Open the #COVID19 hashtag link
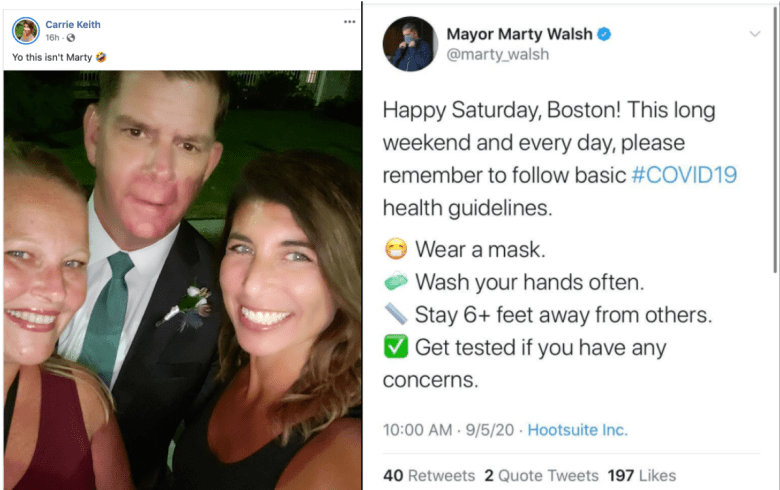Viewport: 780px width, 490px height. click(x=684, y=175)
